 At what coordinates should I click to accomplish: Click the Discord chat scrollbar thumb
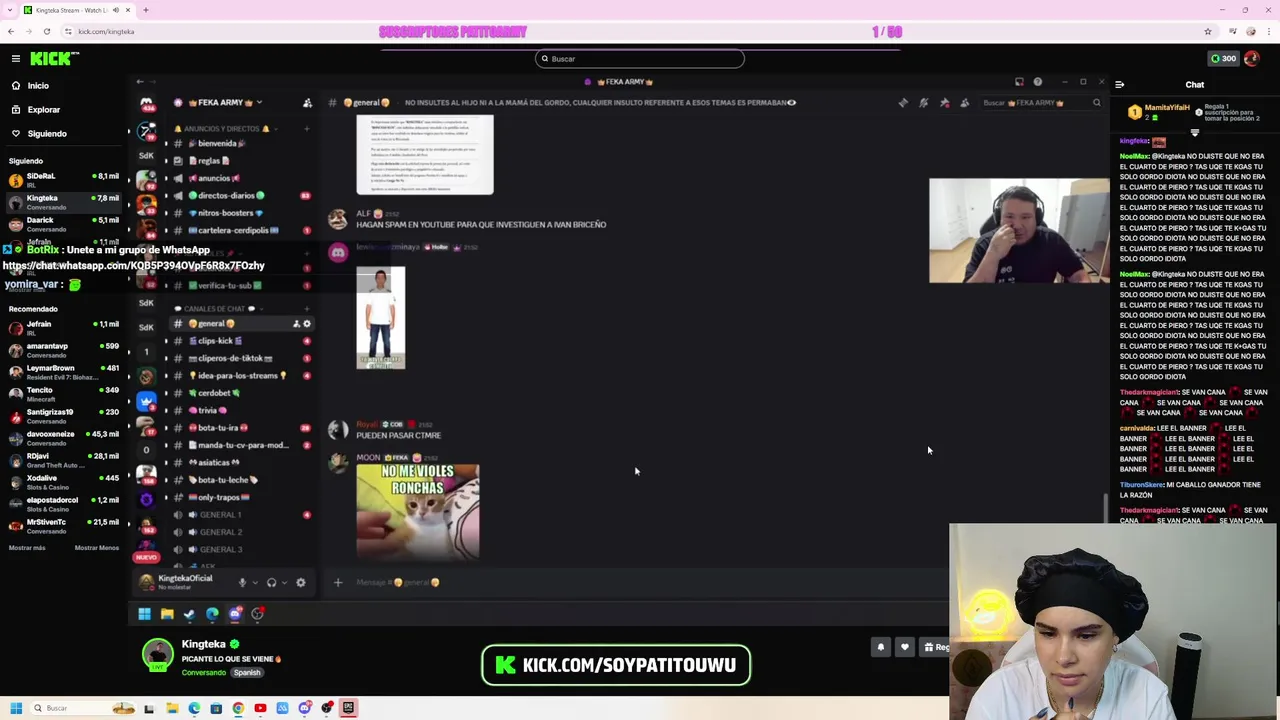coord(1105,508)
